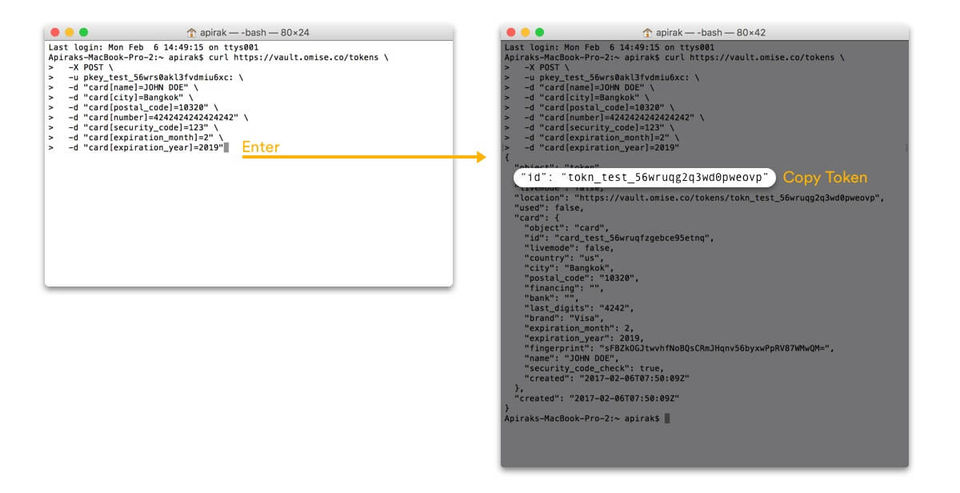The height and width of the screenshot is (493, 960).
Task: Click 'card[number]=4242424242424242' in the left terminal
Action: click(161, 118)
